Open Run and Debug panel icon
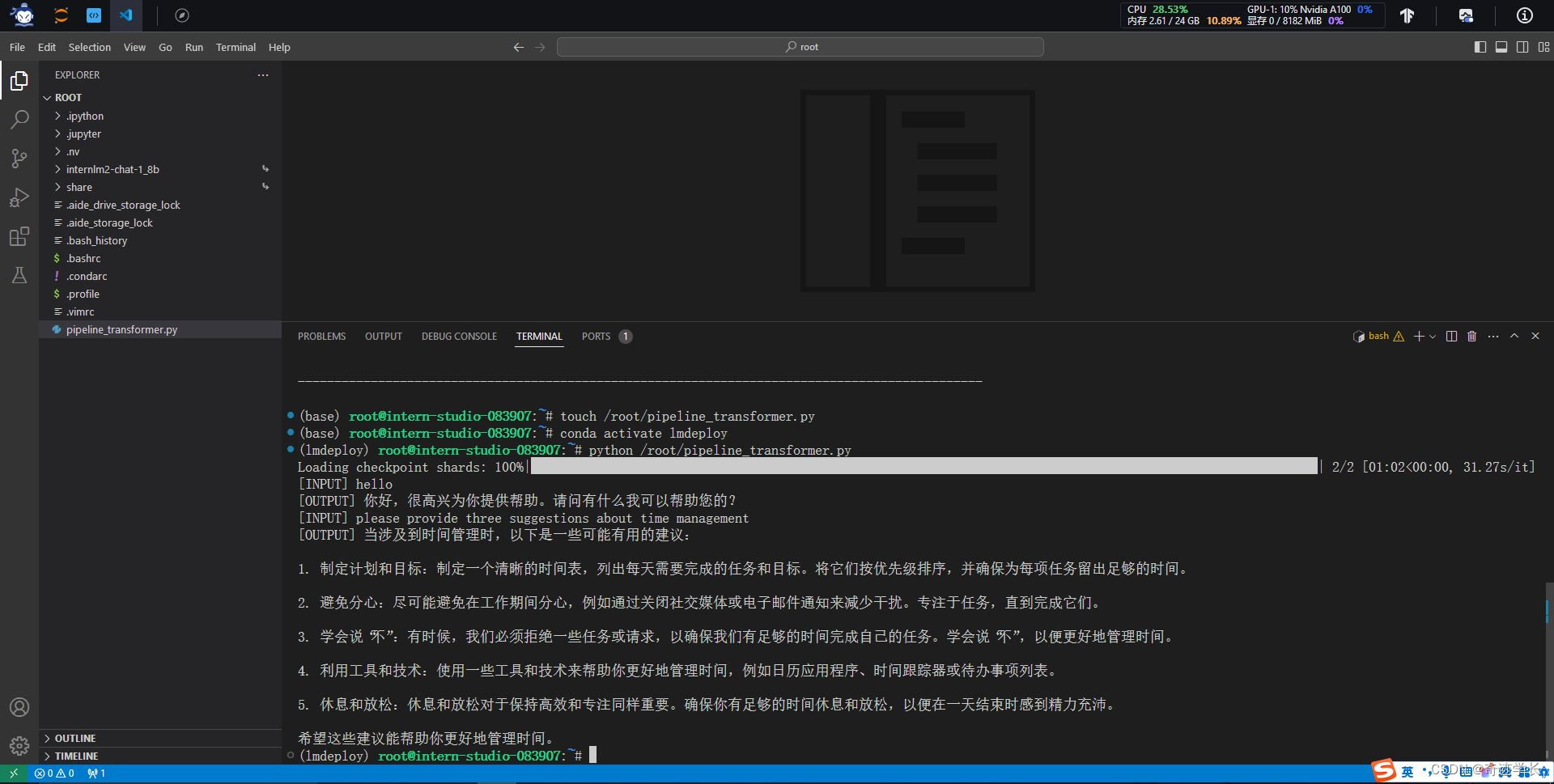 tap(19, 197)
